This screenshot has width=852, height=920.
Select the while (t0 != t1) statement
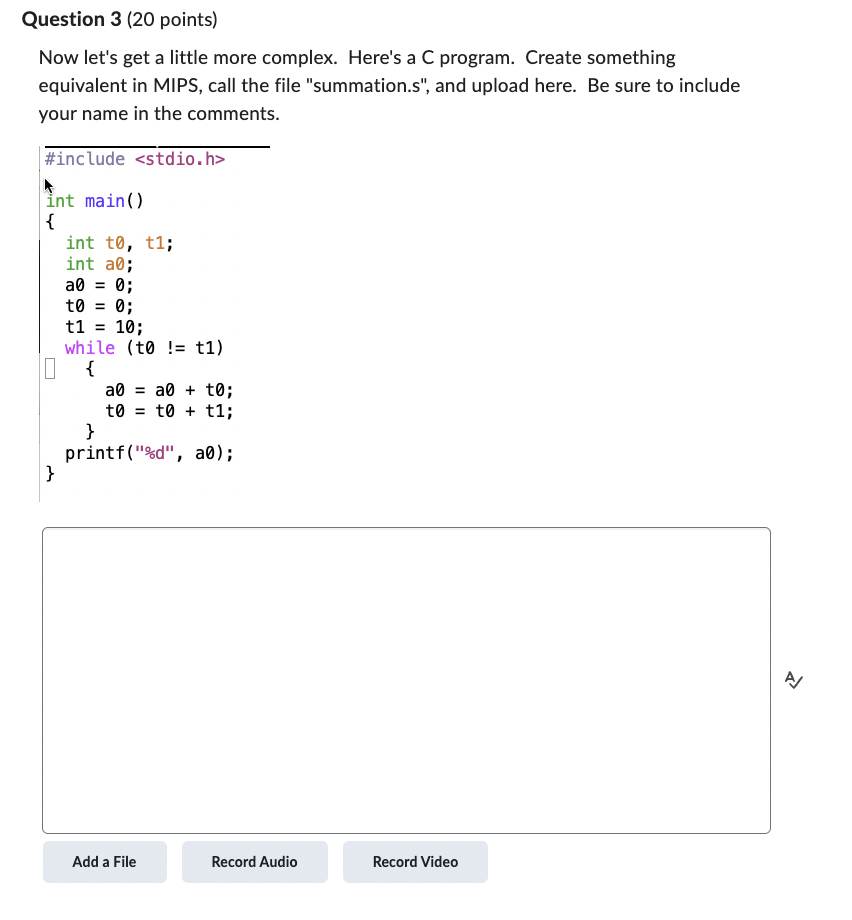click(x=142, y=347)
